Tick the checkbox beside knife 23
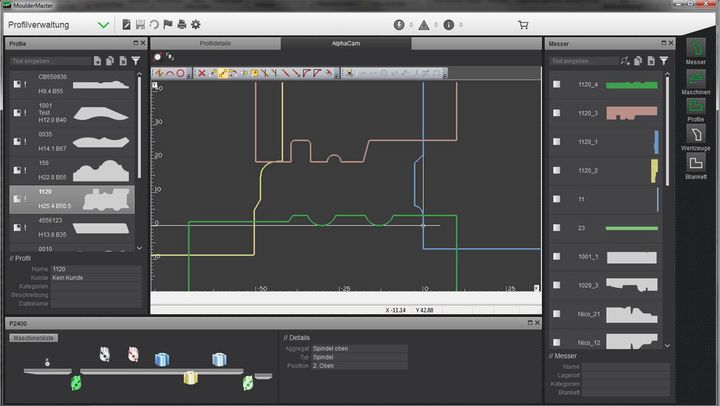This screenshot has width=720, height=406. (557, 228)
